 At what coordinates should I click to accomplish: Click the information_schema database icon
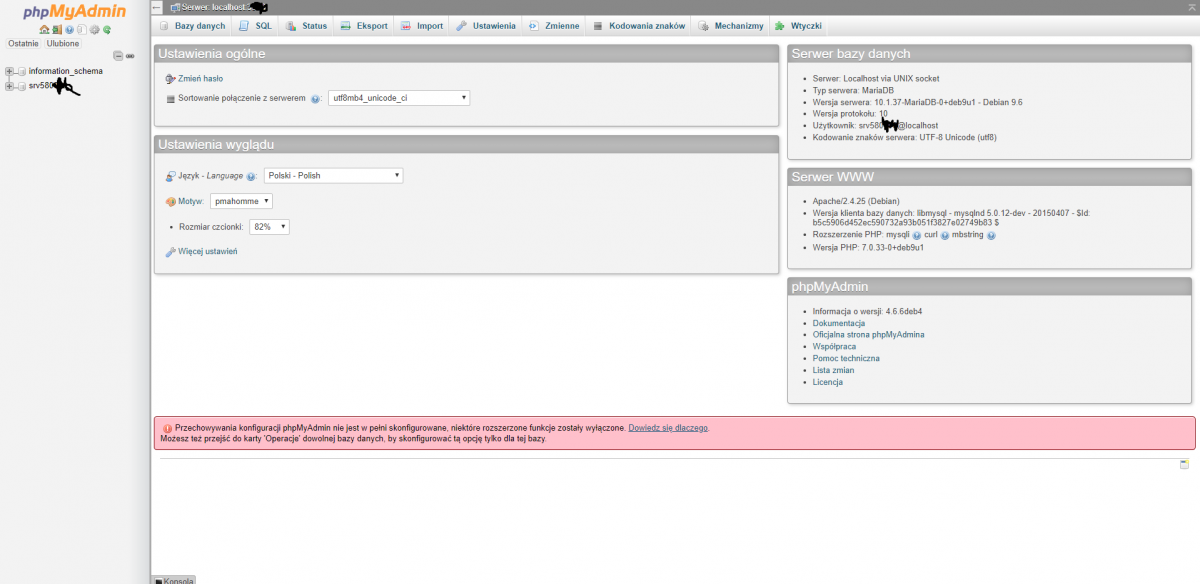tap(22, 71)
